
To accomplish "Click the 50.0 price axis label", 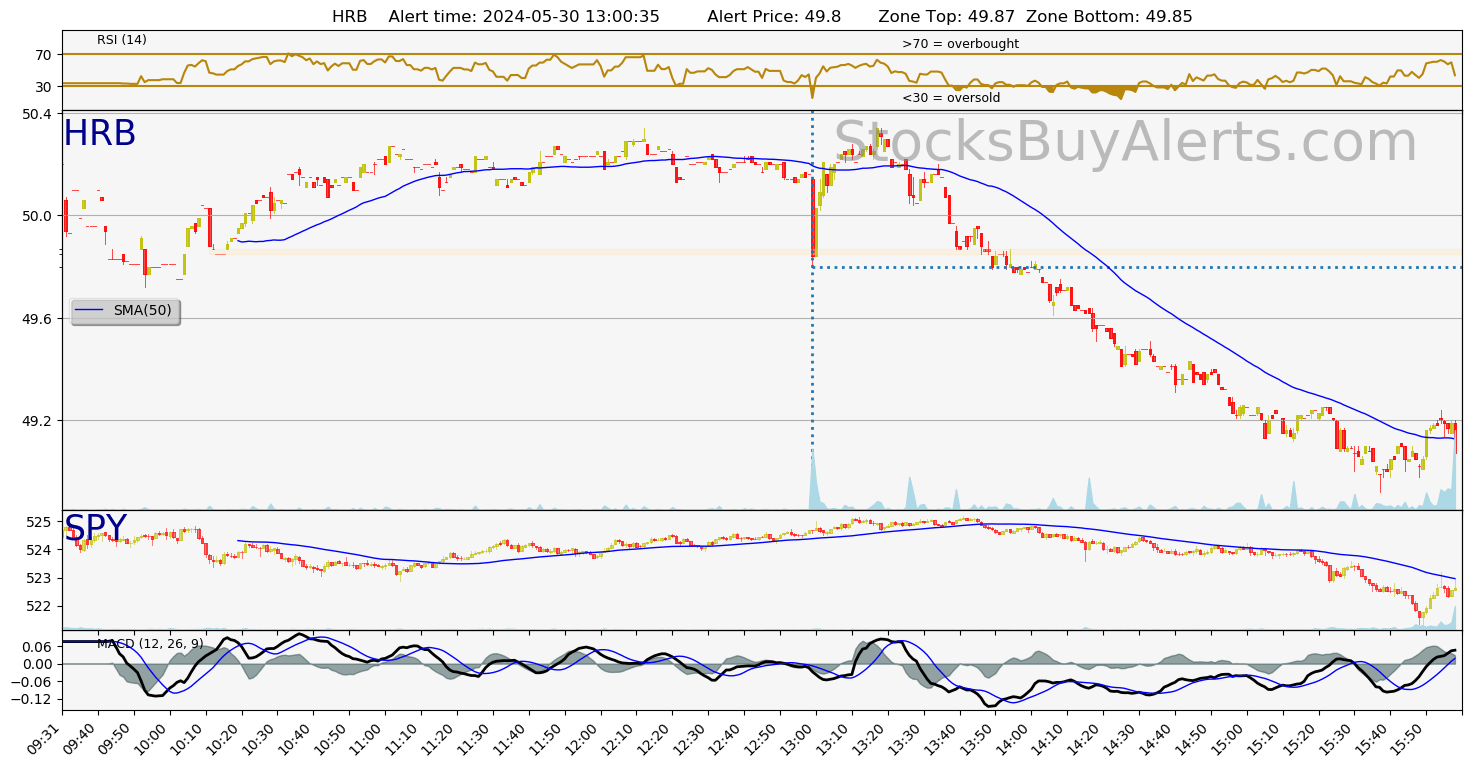I will 37,216.
